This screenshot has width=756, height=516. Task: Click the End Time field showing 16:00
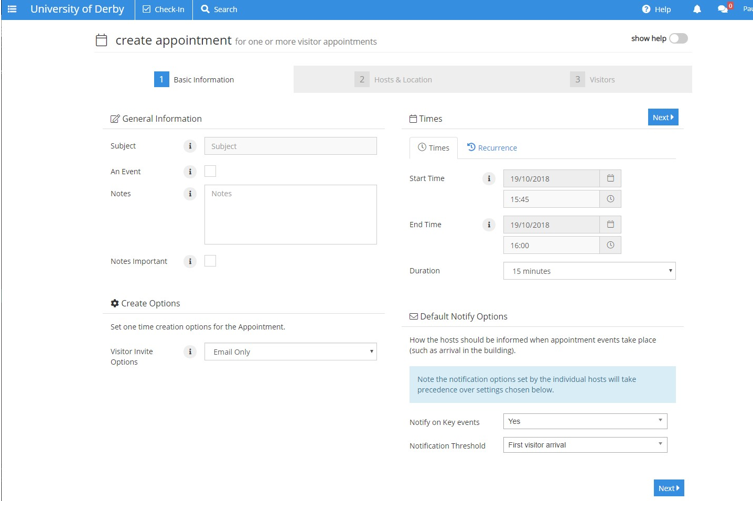coord(552,245)
